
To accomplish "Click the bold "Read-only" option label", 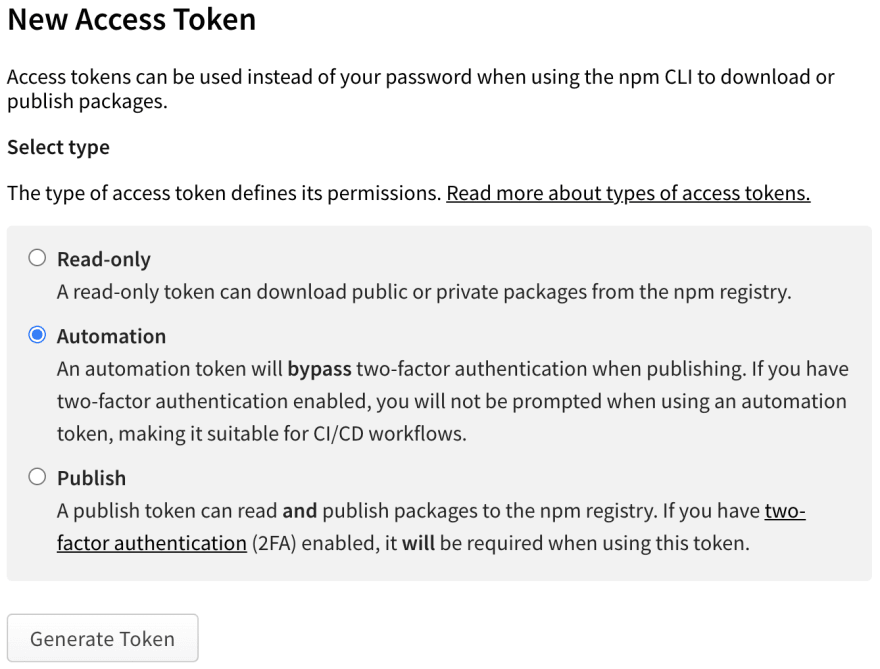I will pyautogui.click(x=103, y=259).
